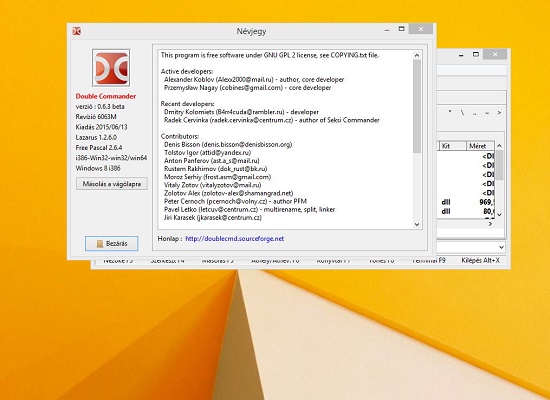The height and width of the screenshot is (400, 550).
Task: Open command line dropdown arrow in main window
Action: point(501,247)
